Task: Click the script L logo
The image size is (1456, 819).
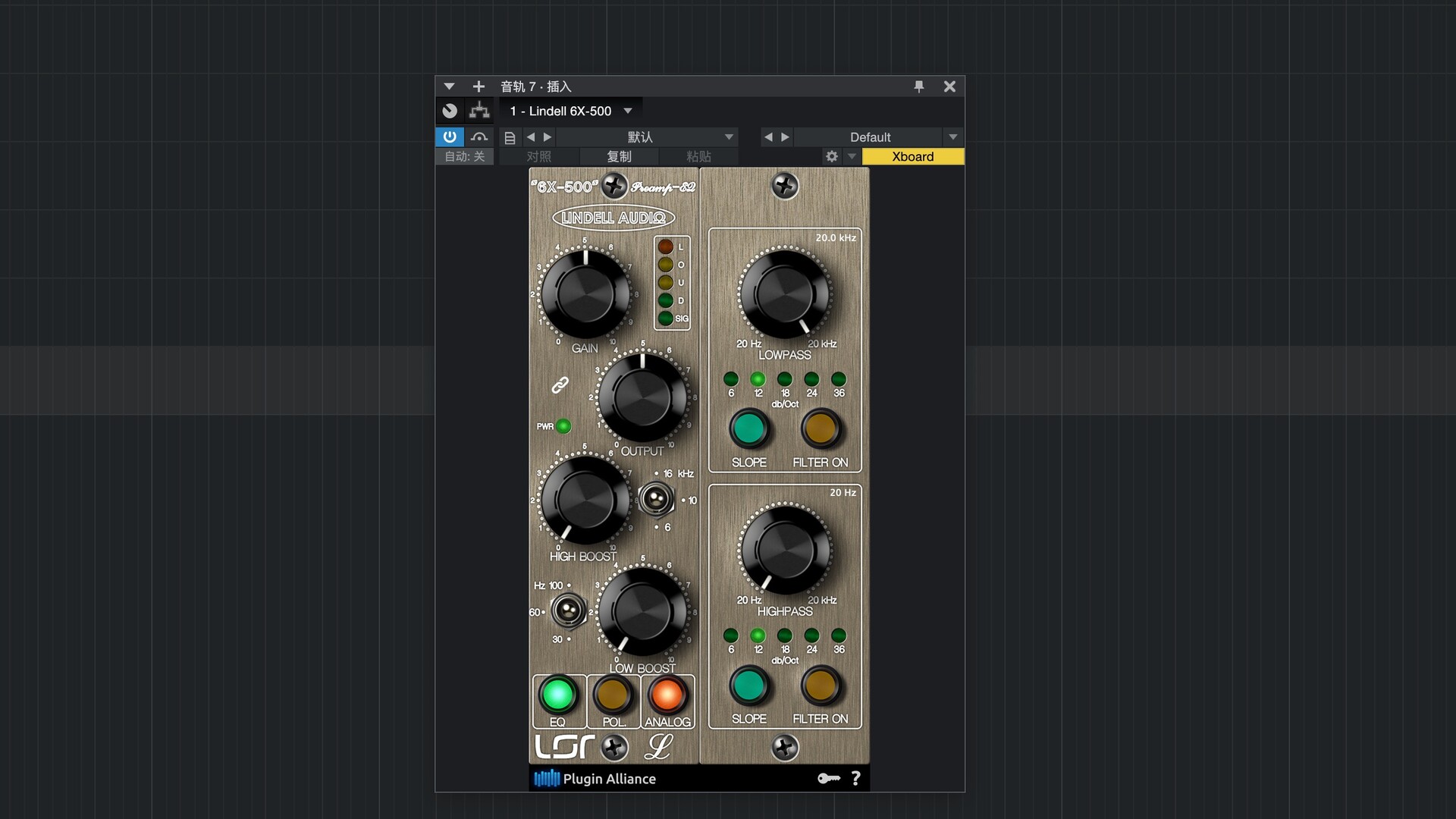Action: click(659, 747)
